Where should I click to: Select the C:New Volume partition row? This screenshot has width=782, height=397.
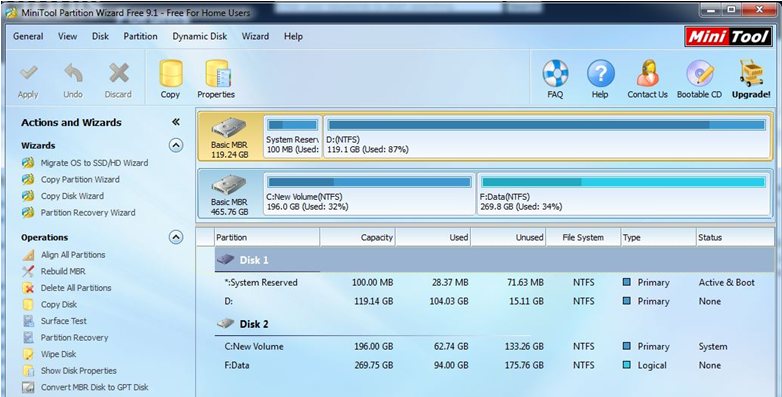pyautogui.click(x=495, y=347)
